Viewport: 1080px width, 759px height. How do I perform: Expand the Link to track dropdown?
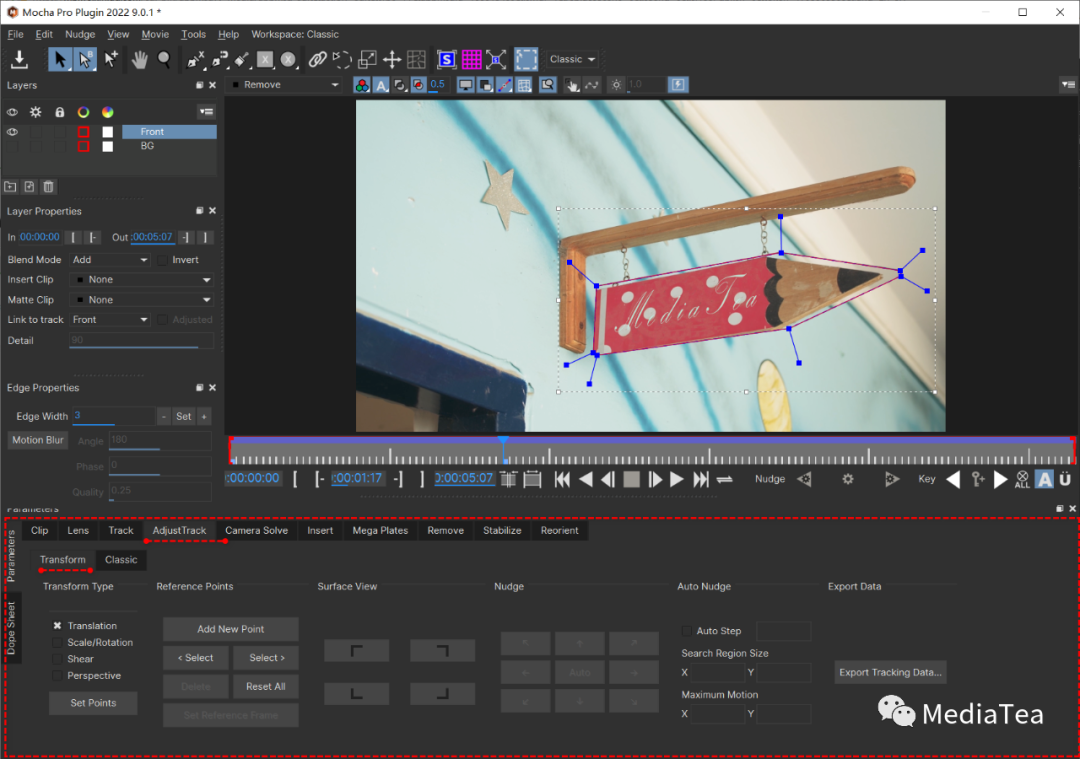point(109,320)
